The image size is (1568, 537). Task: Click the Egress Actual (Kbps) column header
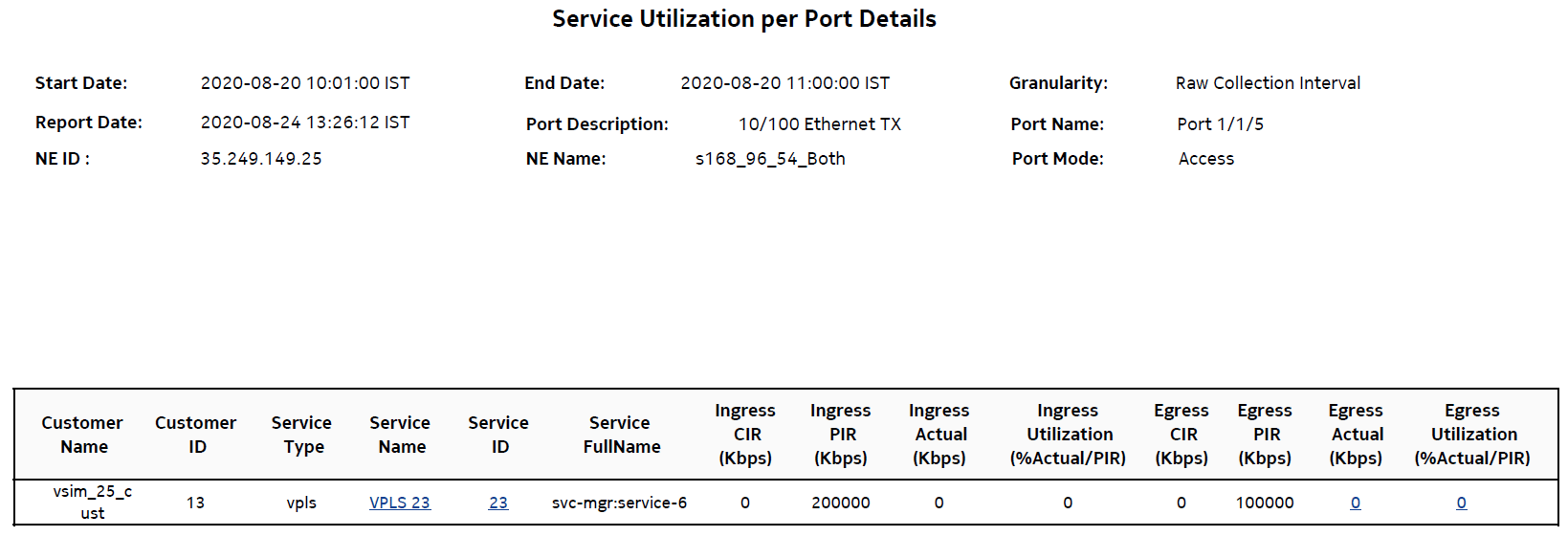tap(1356, 435)
